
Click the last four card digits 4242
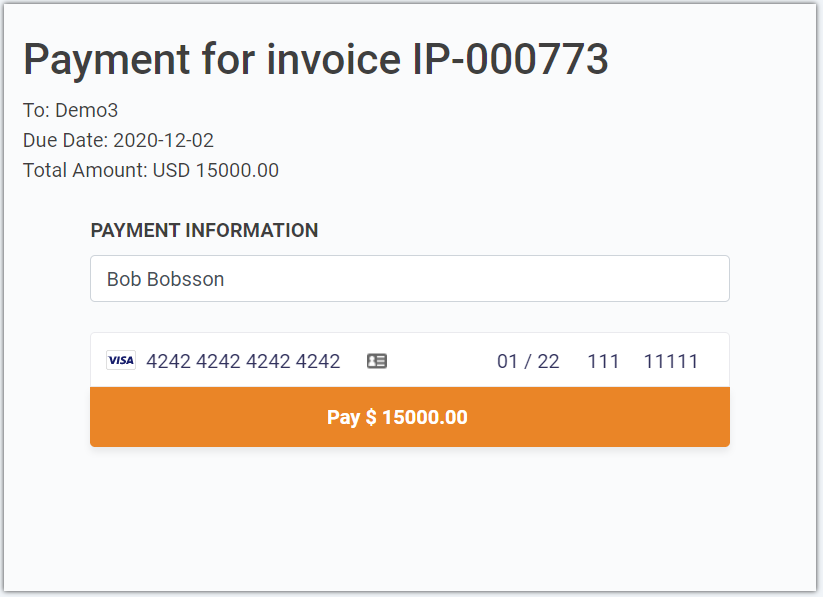318,361
